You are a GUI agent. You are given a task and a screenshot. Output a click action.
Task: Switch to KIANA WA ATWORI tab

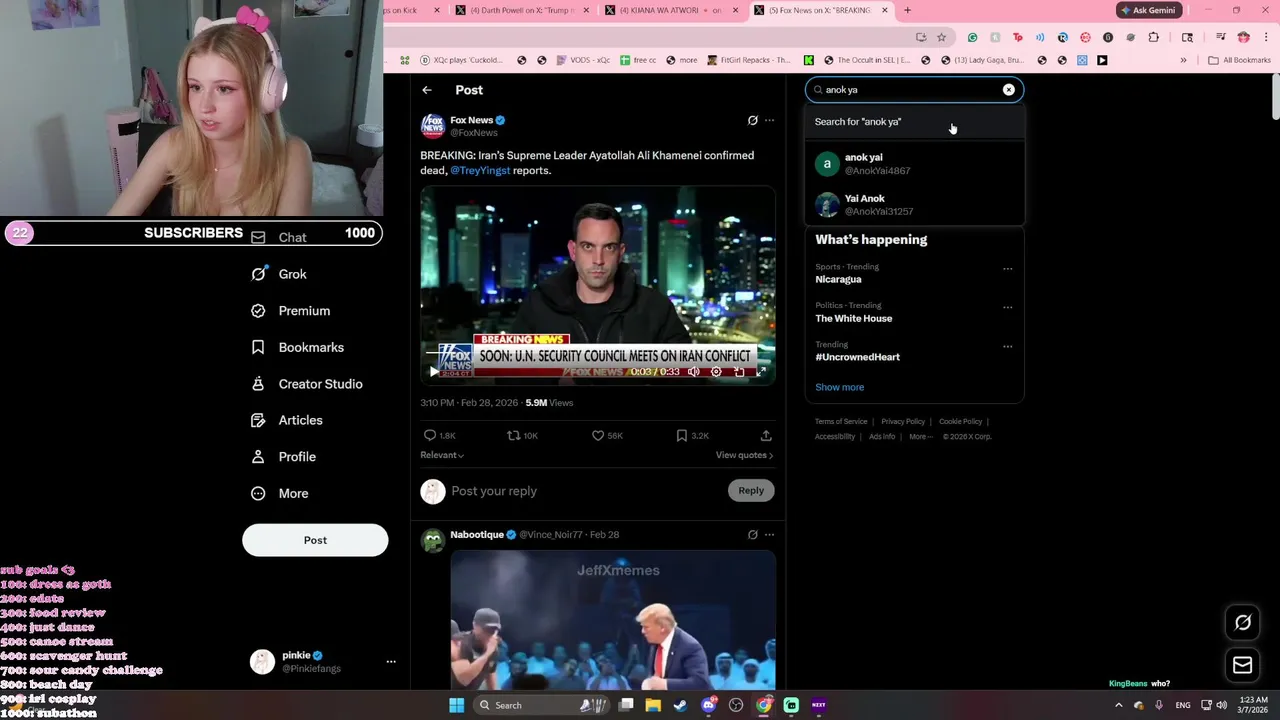(x=672, y=10)
